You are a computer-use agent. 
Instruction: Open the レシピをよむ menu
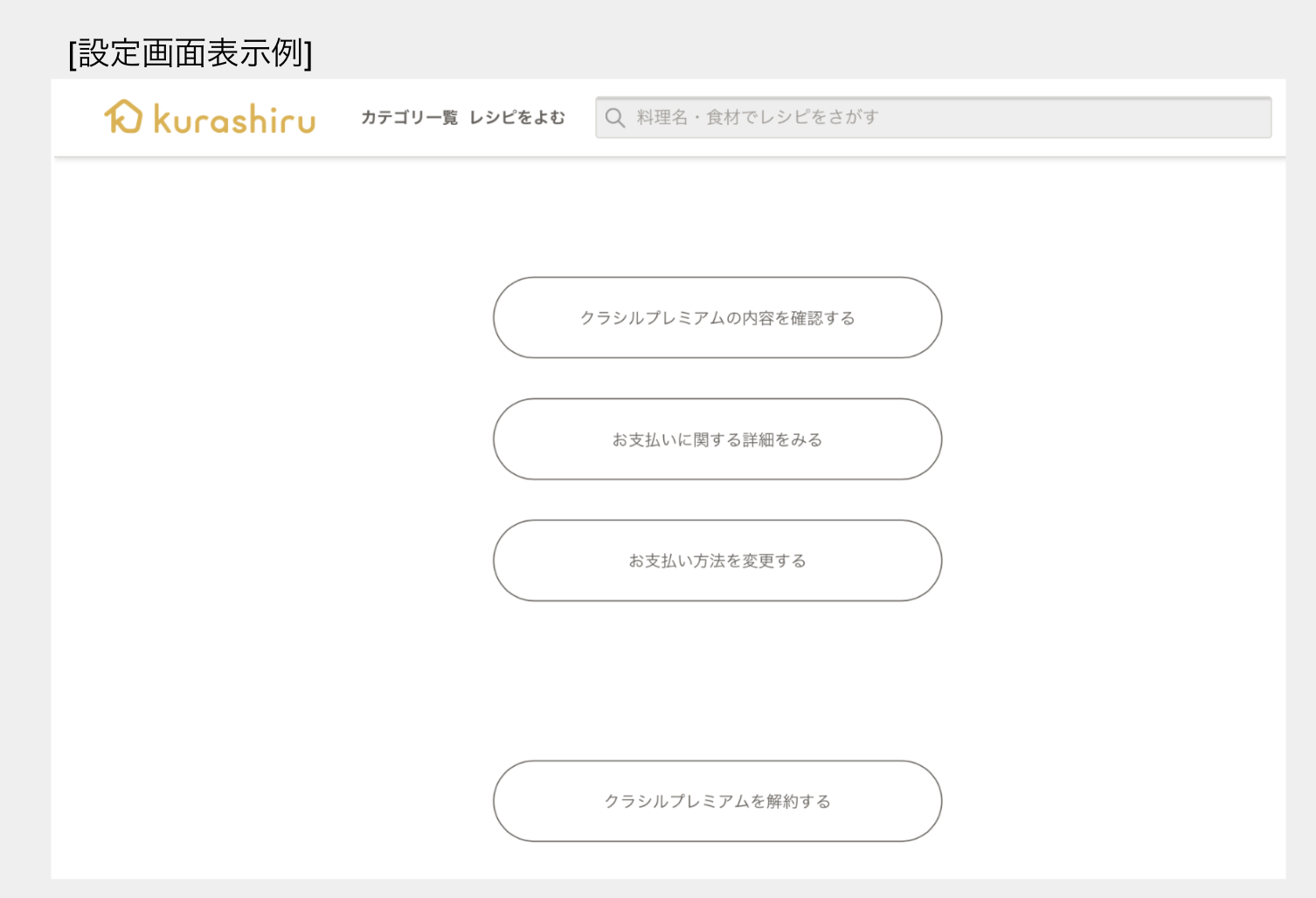(x=517, y=118)
